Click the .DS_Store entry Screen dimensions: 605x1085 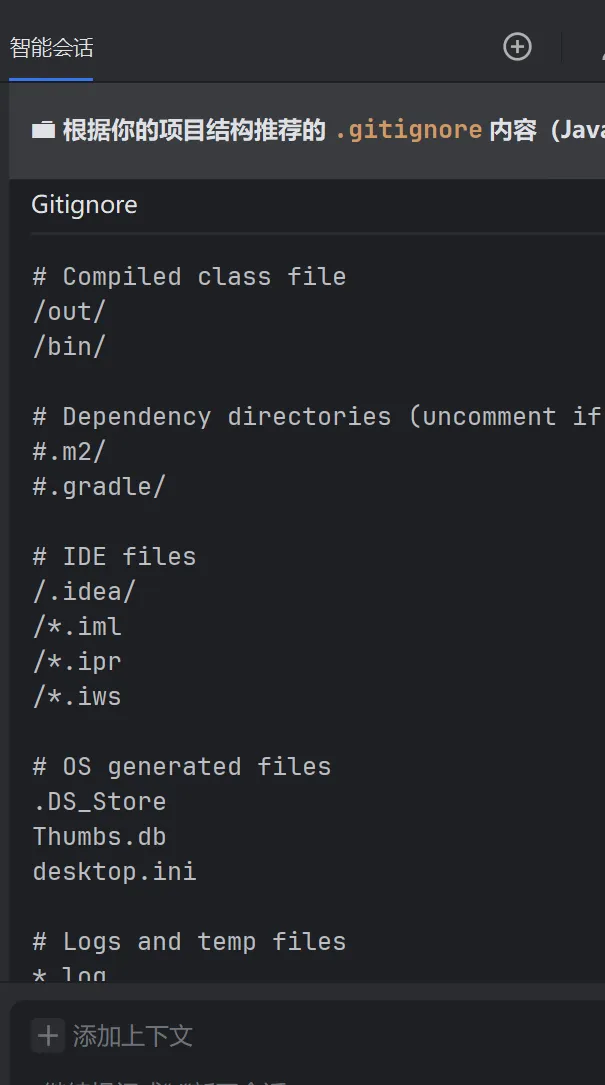click(x=99, y=801)
